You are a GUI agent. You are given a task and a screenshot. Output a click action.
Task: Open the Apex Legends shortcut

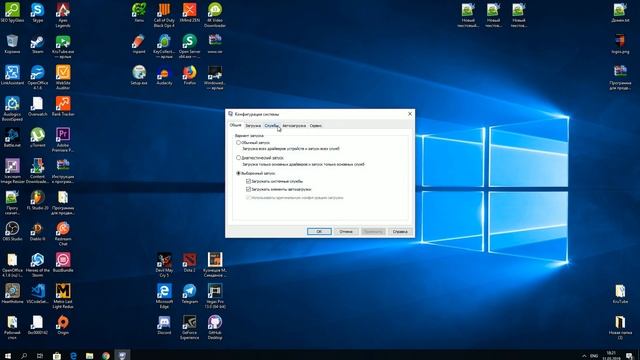(x=63, y=15)
